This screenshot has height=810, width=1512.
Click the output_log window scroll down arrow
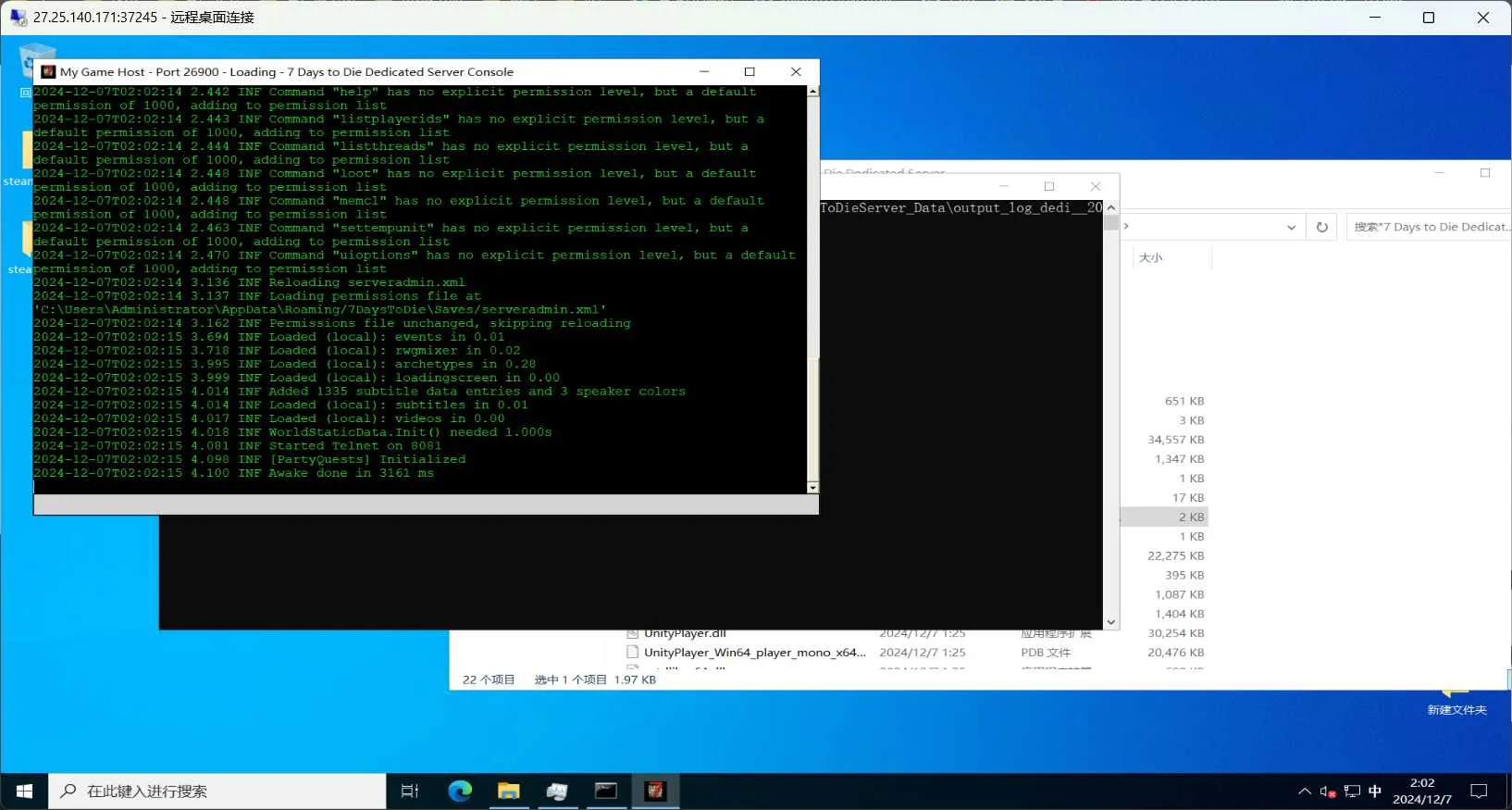click(1111, 623)
